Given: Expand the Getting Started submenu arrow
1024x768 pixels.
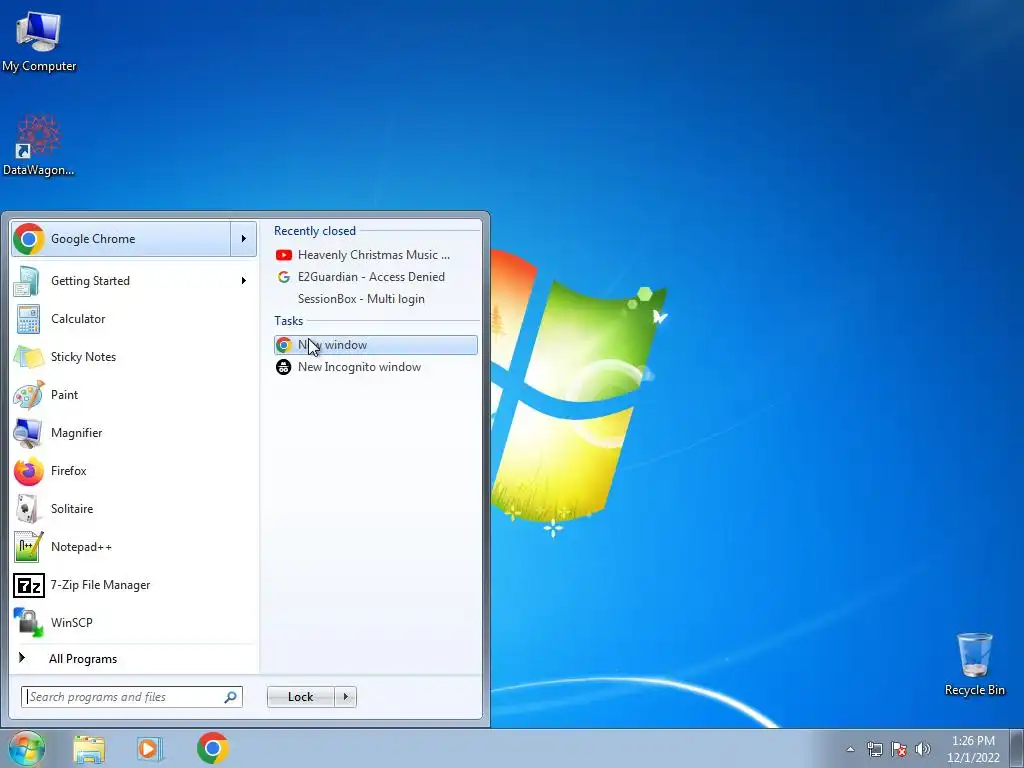Looking at the screenshot, I should pos(244,281).
